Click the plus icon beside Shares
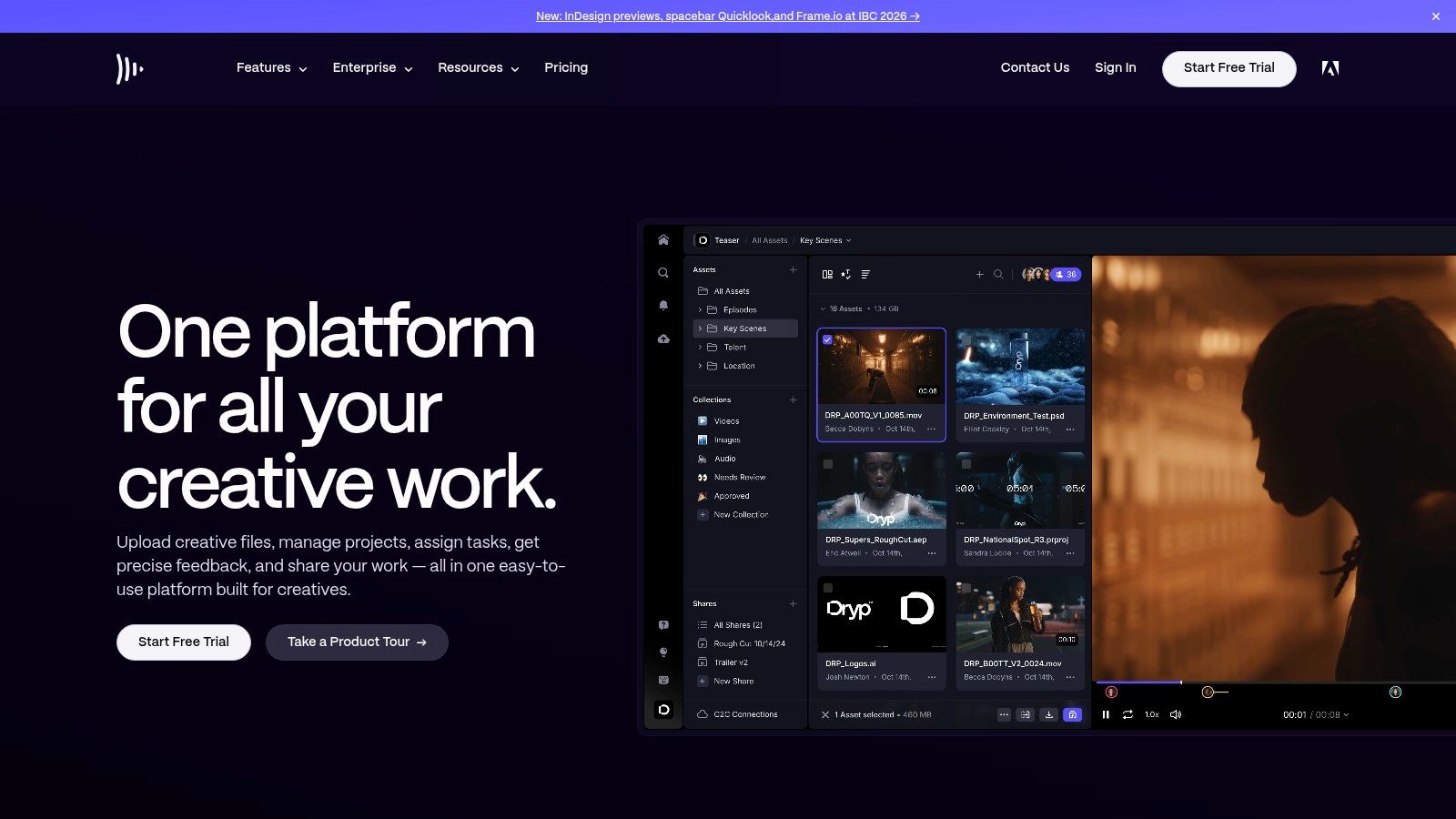Image resolution: width=1456 pixels, height=819 pixels. 793,603
